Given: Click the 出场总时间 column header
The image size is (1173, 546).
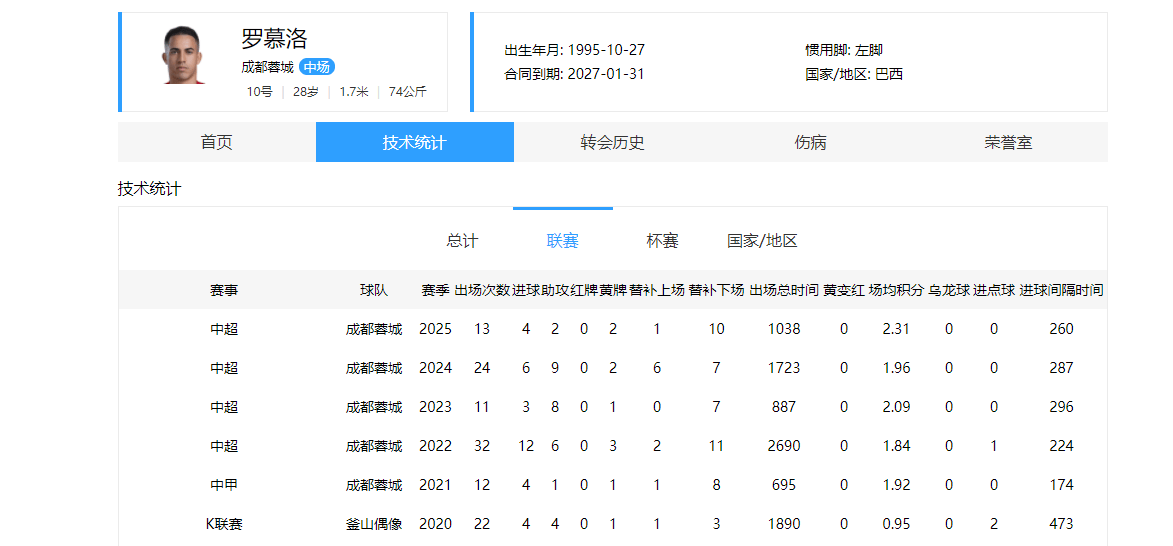Looking at the screenshot, I should [x=784, y=290].
